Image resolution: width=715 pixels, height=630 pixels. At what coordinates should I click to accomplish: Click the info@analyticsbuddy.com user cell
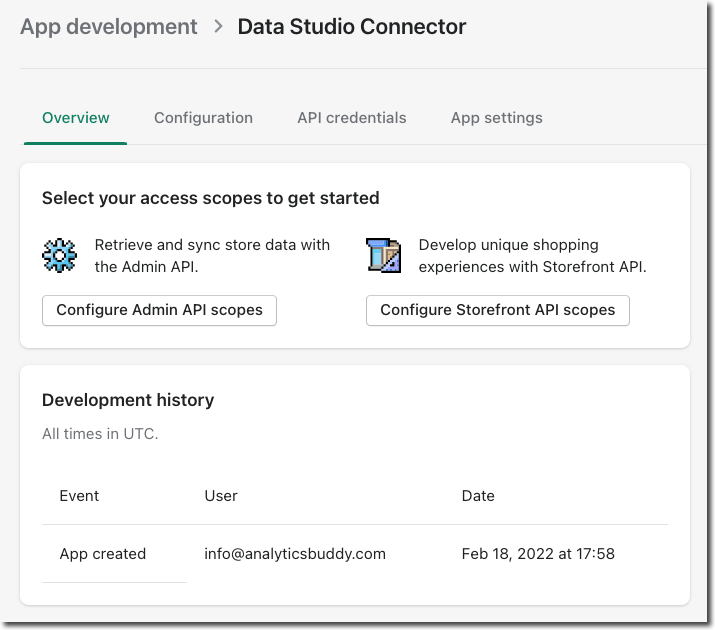295,554
